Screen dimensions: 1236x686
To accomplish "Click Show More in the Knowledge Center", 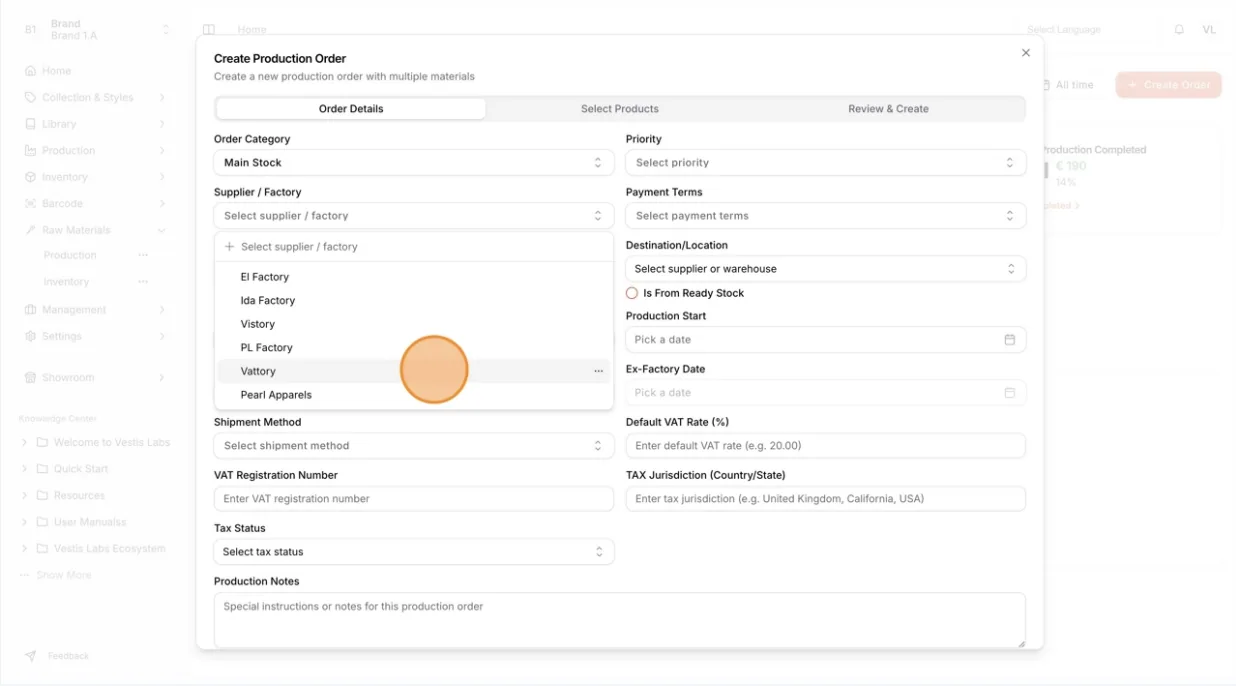I will (64, 575).
